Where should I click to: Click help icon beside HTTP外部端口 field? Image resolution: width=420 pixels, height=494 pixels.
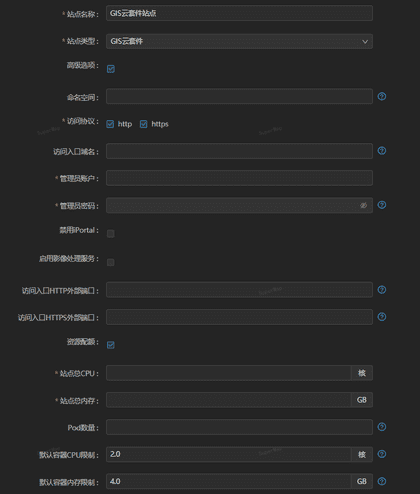382,290
